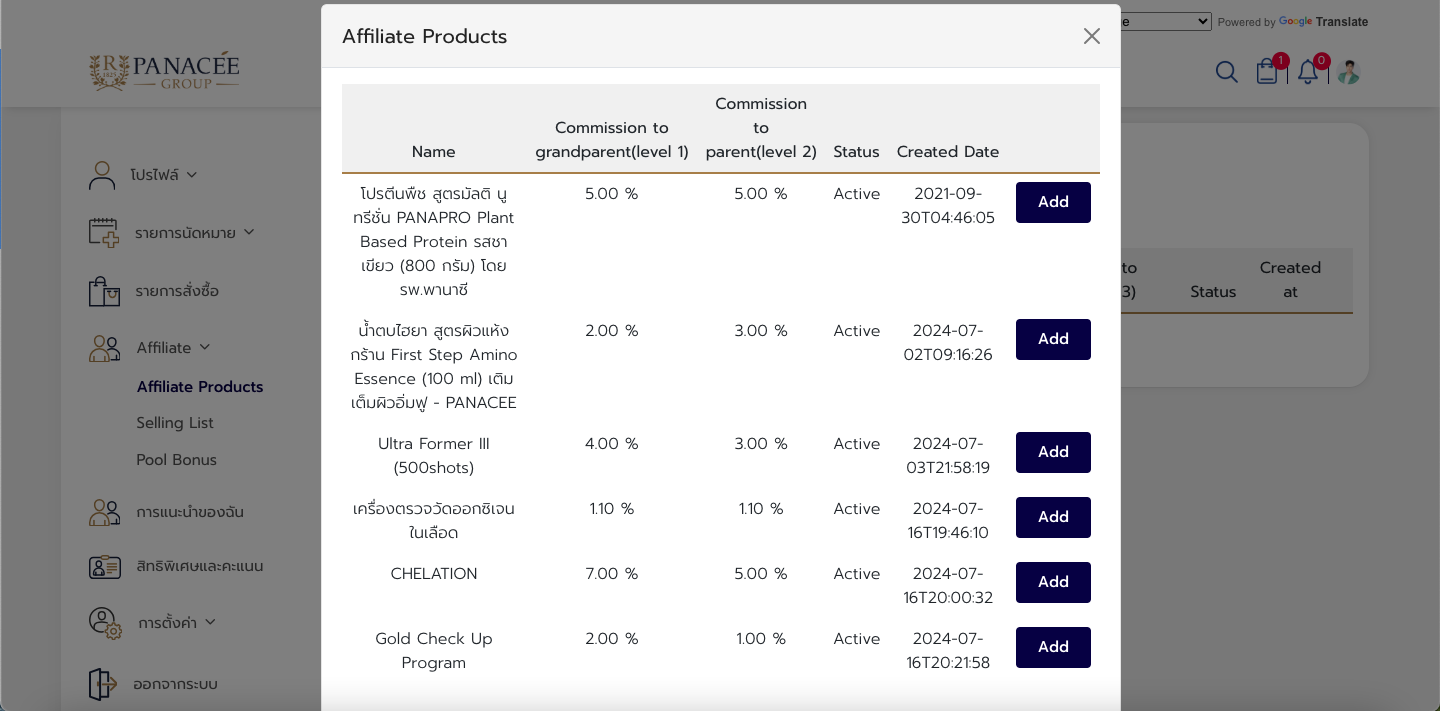Image resolution: width=1440 pixels, height=711 pixels.
Task: Add the Gold Check Up Program product
Action: pos(1053,647)
